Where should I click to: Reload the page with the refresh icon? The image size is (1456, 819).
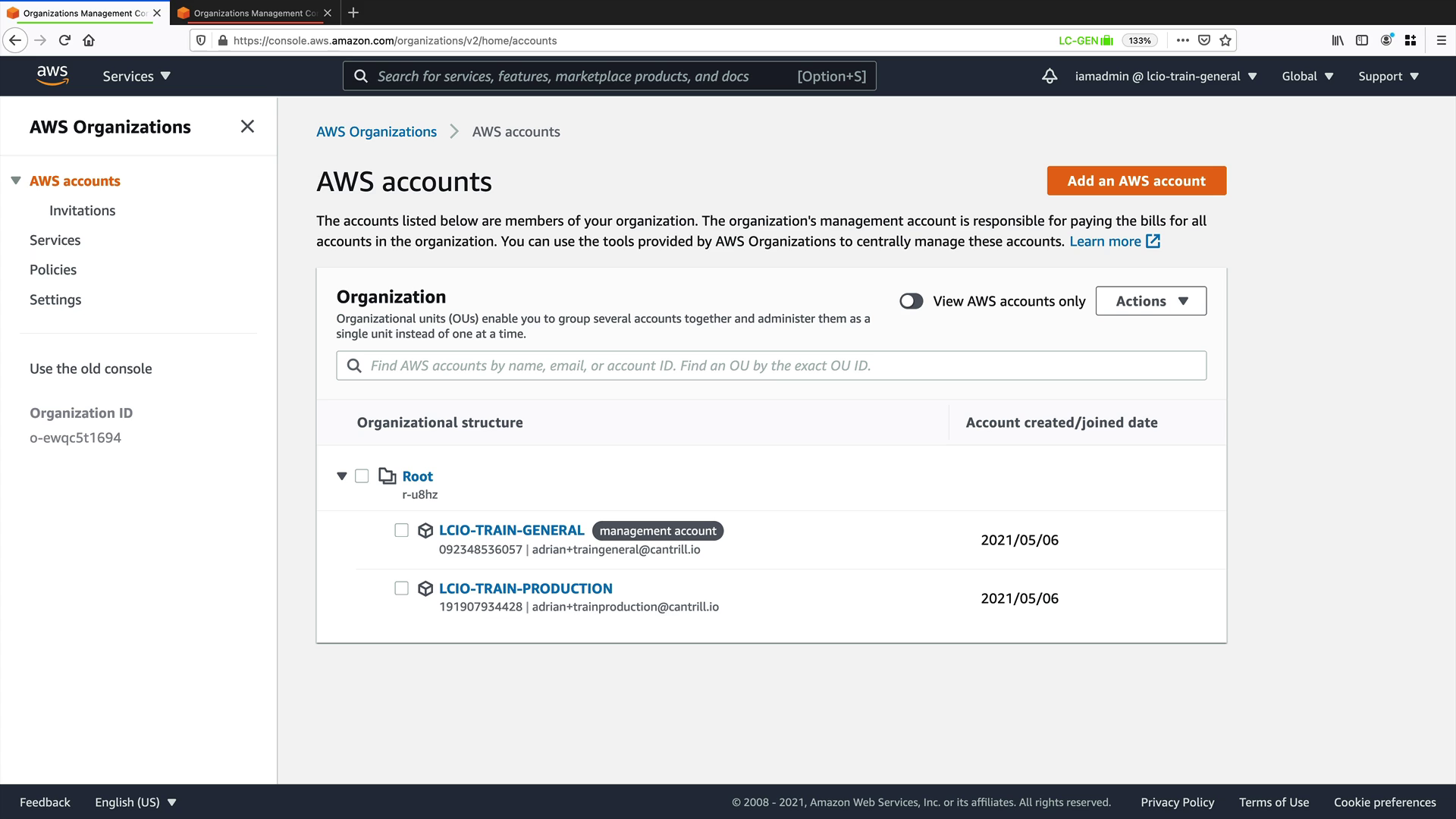(x=65, y=40)
